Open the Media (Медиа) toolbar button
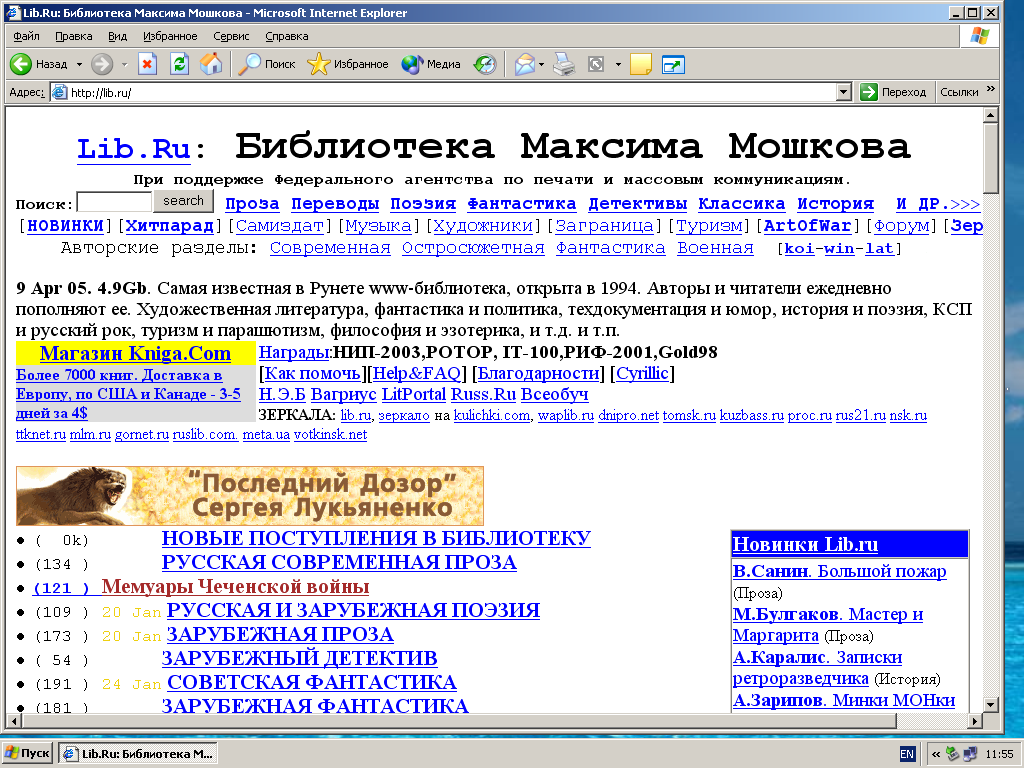This screenshot has height=768, width=1024. pos(431,64)
